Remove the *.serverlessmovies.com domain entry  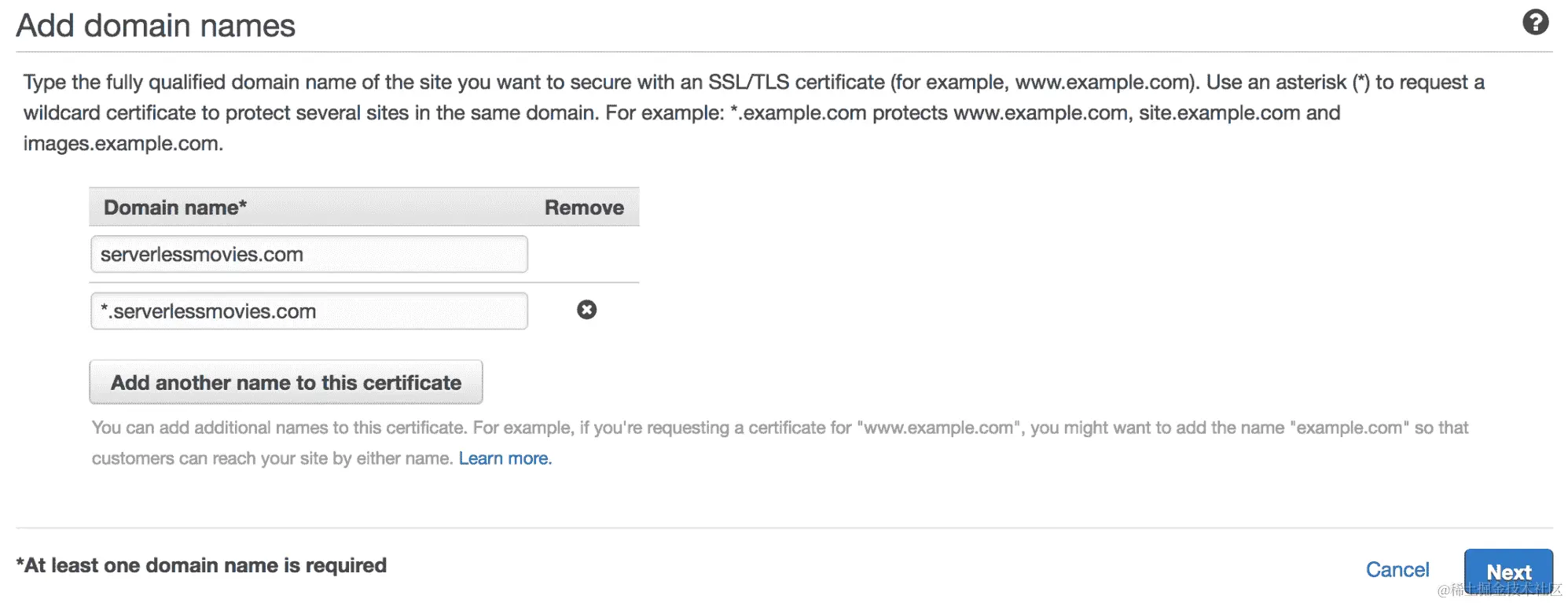586,310
